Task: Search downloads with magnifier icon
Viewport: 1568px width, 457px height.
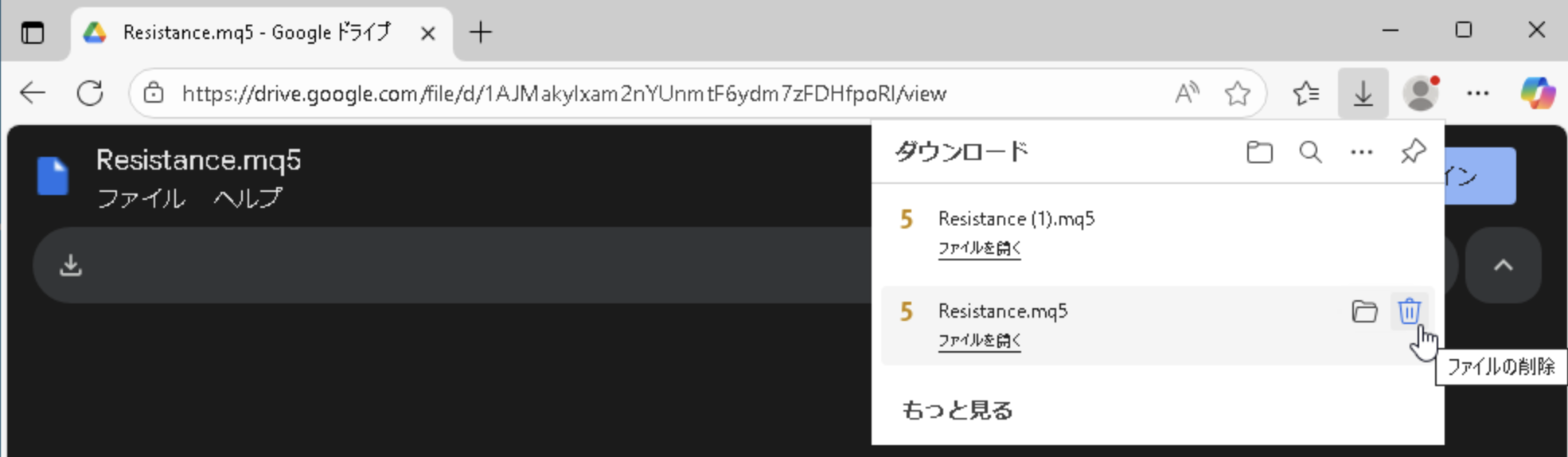Action: click(1310, 152)
